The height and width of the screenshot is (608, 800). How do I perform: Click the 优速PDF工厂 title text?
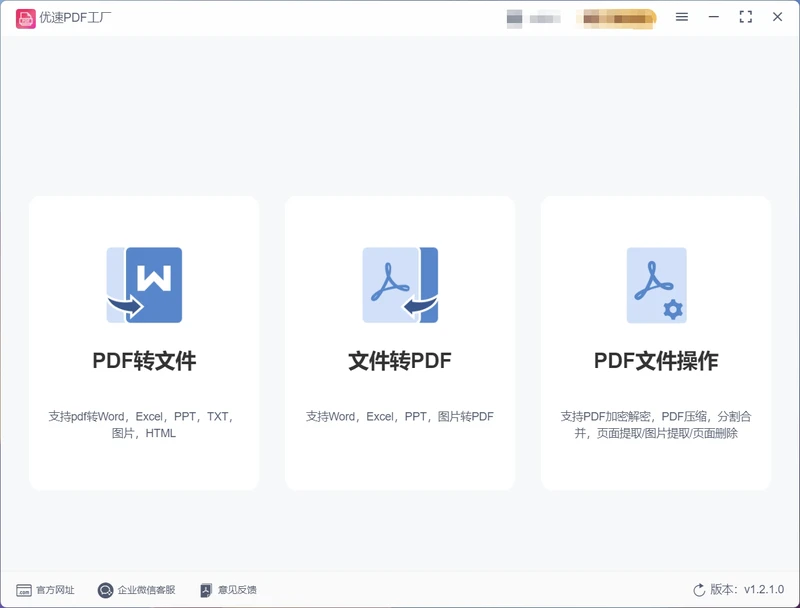pos(76,18)
